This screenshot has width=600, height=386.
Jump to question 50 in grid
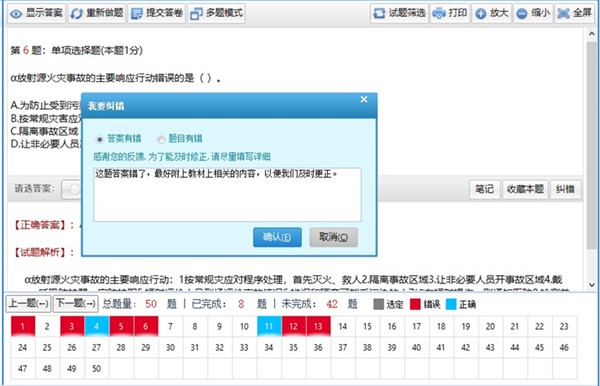(x=96, y=368)
